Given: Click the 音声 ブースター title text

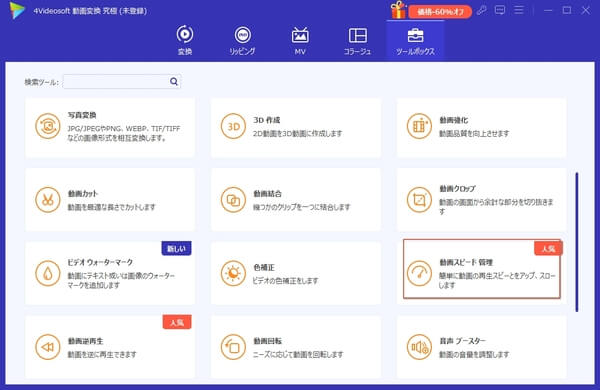Looking at the screenshot, I should (463, 341).
